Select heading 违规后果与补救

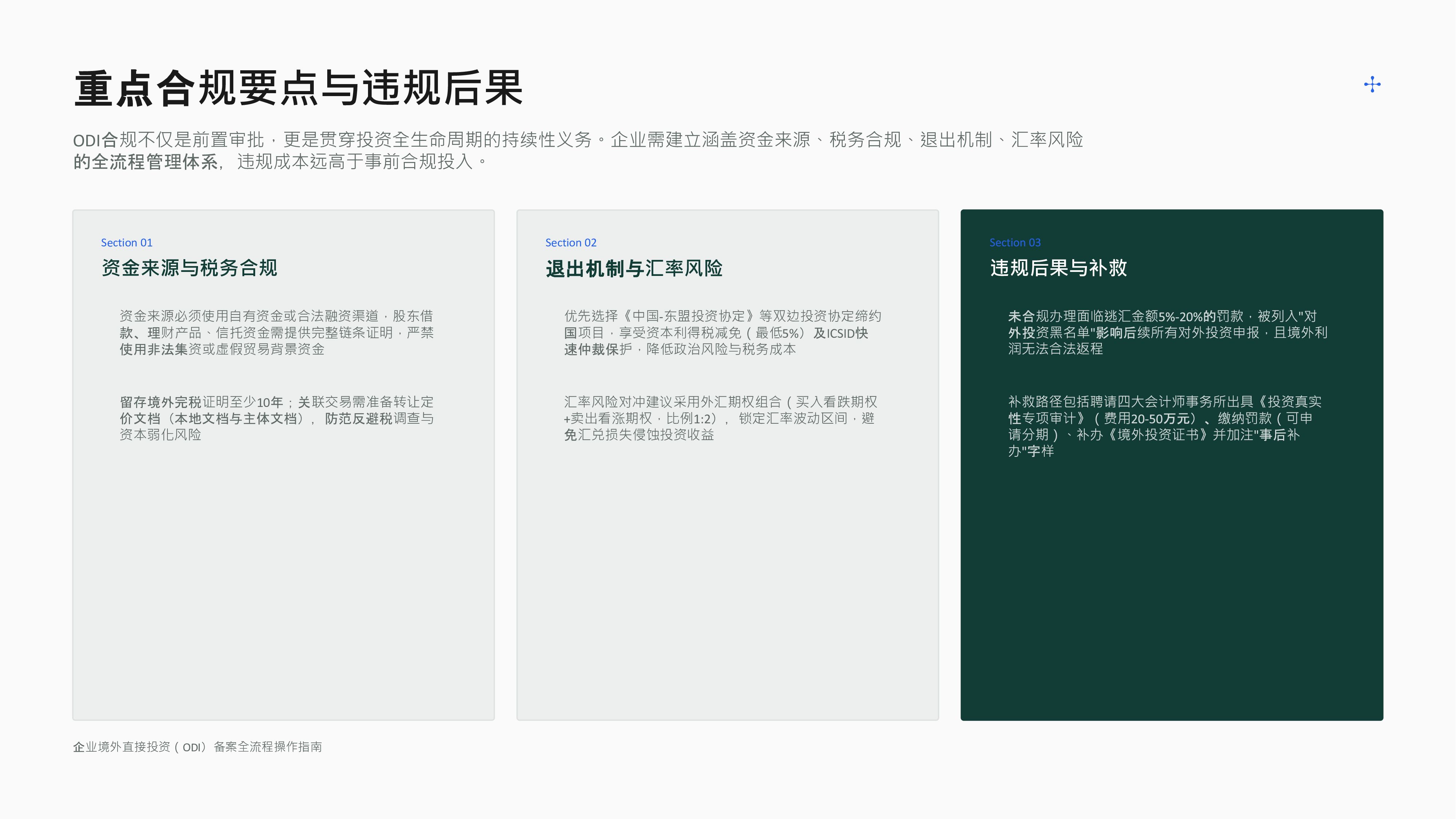pyautogui.click(x=1058, y=268)
